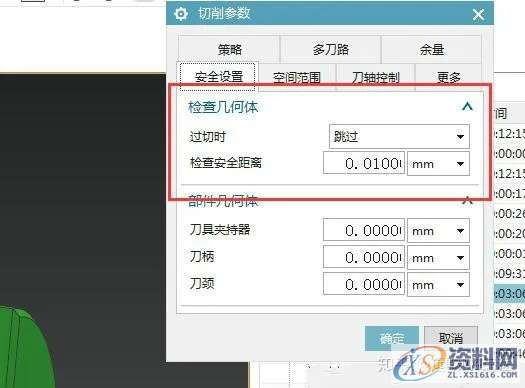Open the 更多 tab
Viewport: 525px width, 388px height.
(x=448, y=77)
